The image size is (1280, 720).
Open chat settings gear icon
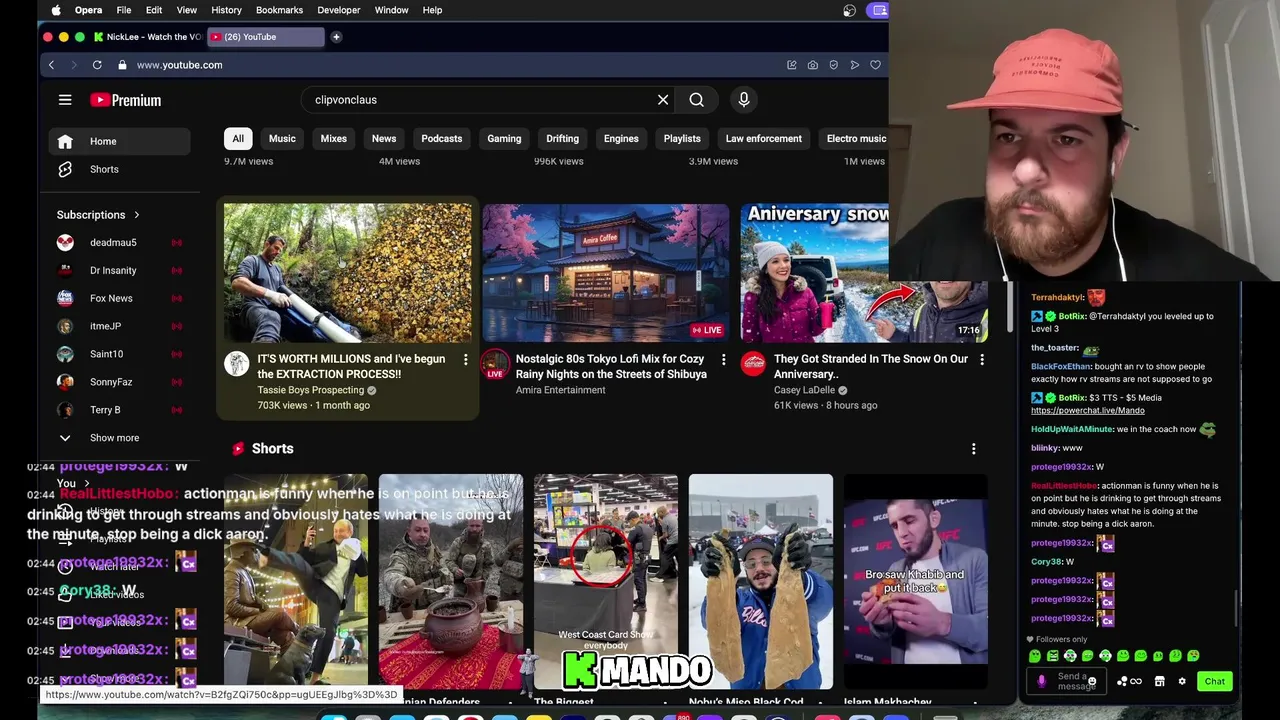coord(1182,682)
